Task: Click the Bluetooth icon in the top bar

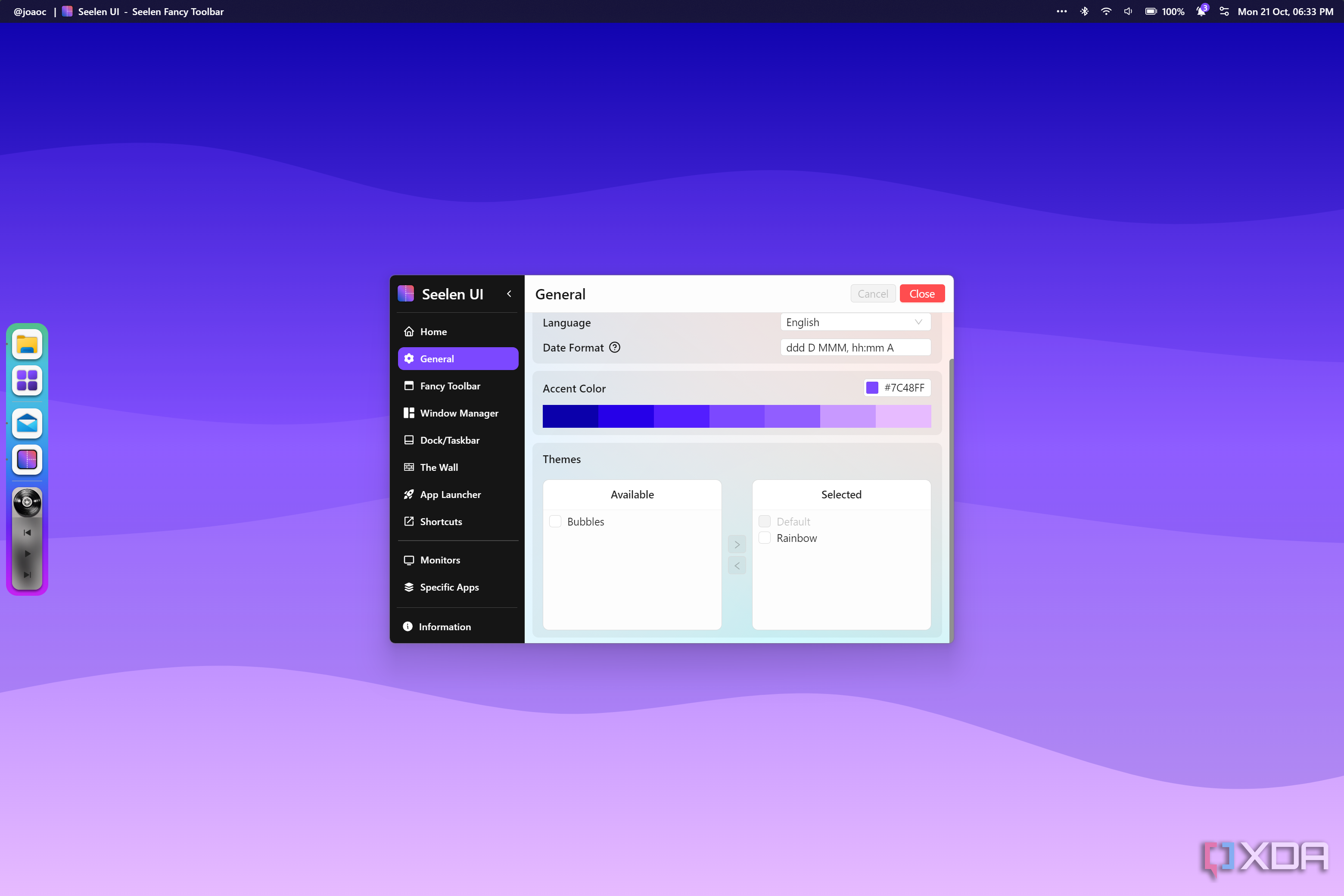Action: (1083, 11)
